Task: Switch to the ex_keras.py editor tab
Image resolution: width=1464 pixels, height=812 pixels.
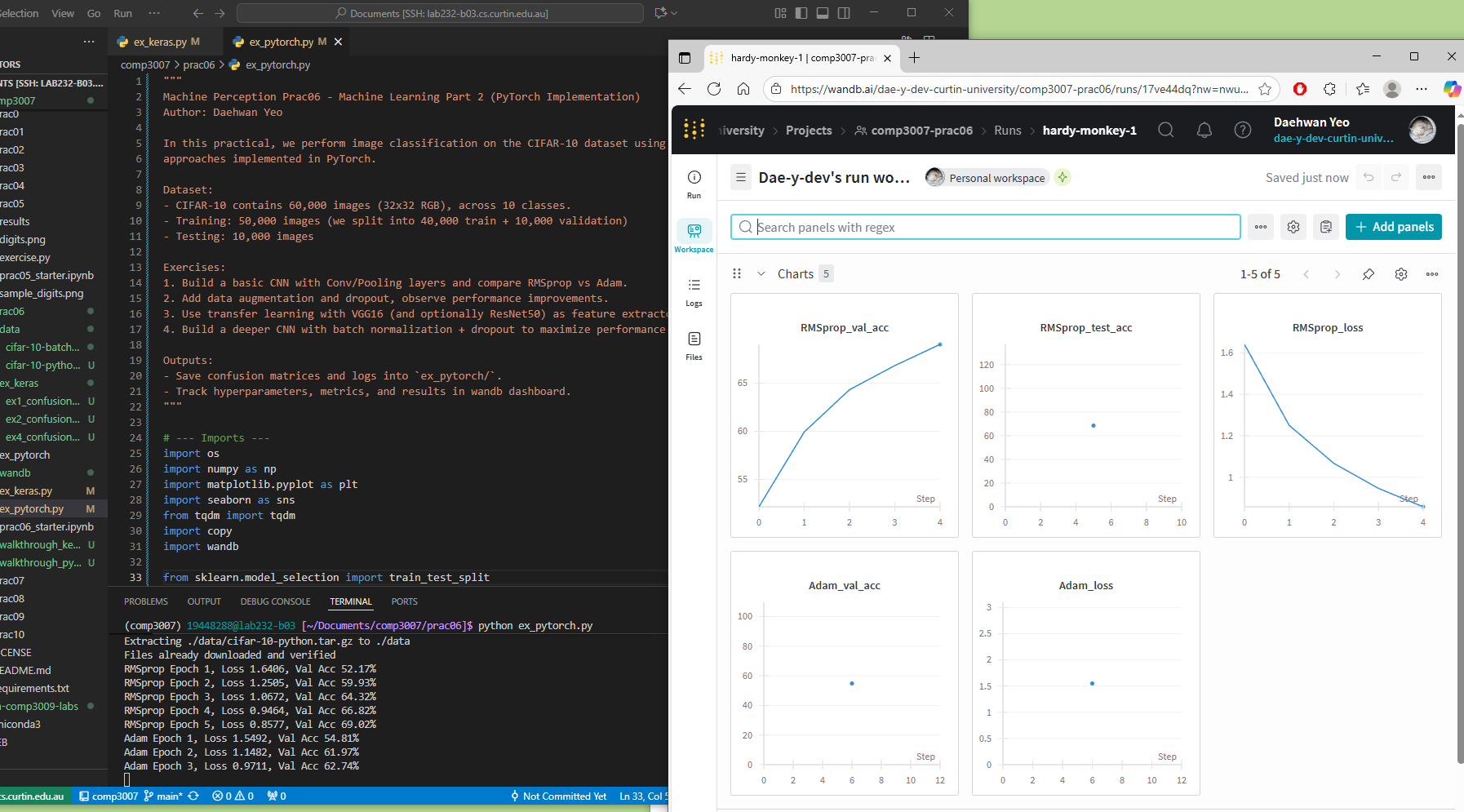Action: 160,42
